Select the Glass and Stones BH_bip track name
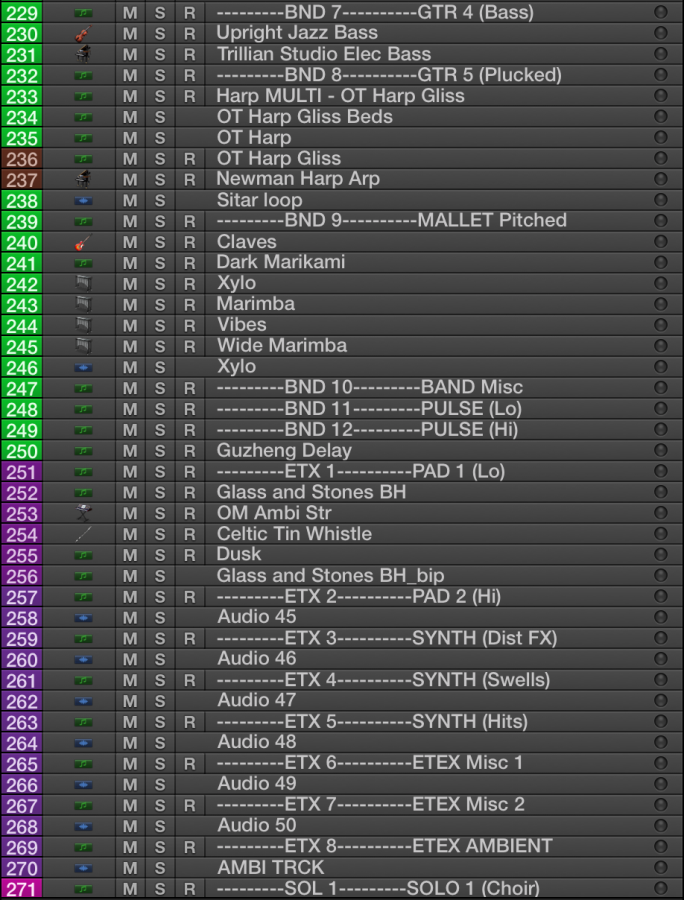Screen dimensions: 684x900 (x=330, y=576)
